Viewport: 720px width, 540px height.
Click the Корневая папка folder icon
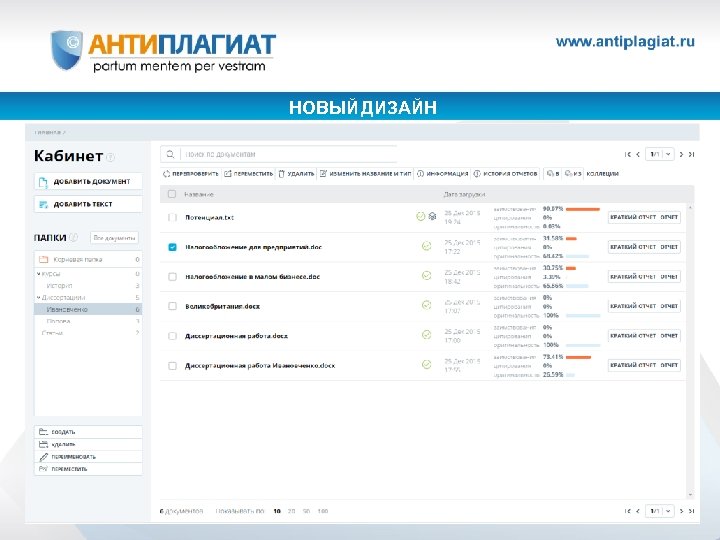(x=44, y=259)
